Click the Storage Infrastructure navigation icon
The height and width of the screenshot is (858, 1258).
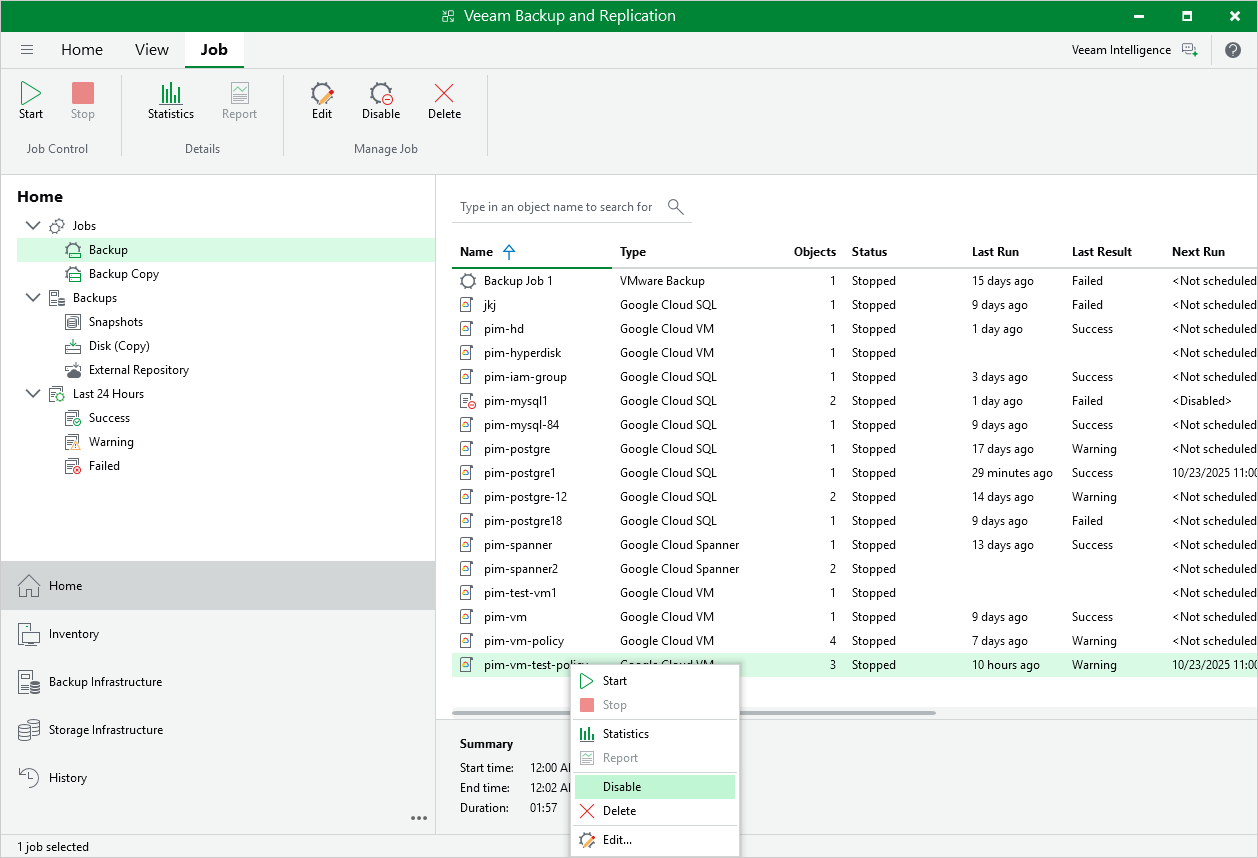pyautogui.click(x=29, y=730)
